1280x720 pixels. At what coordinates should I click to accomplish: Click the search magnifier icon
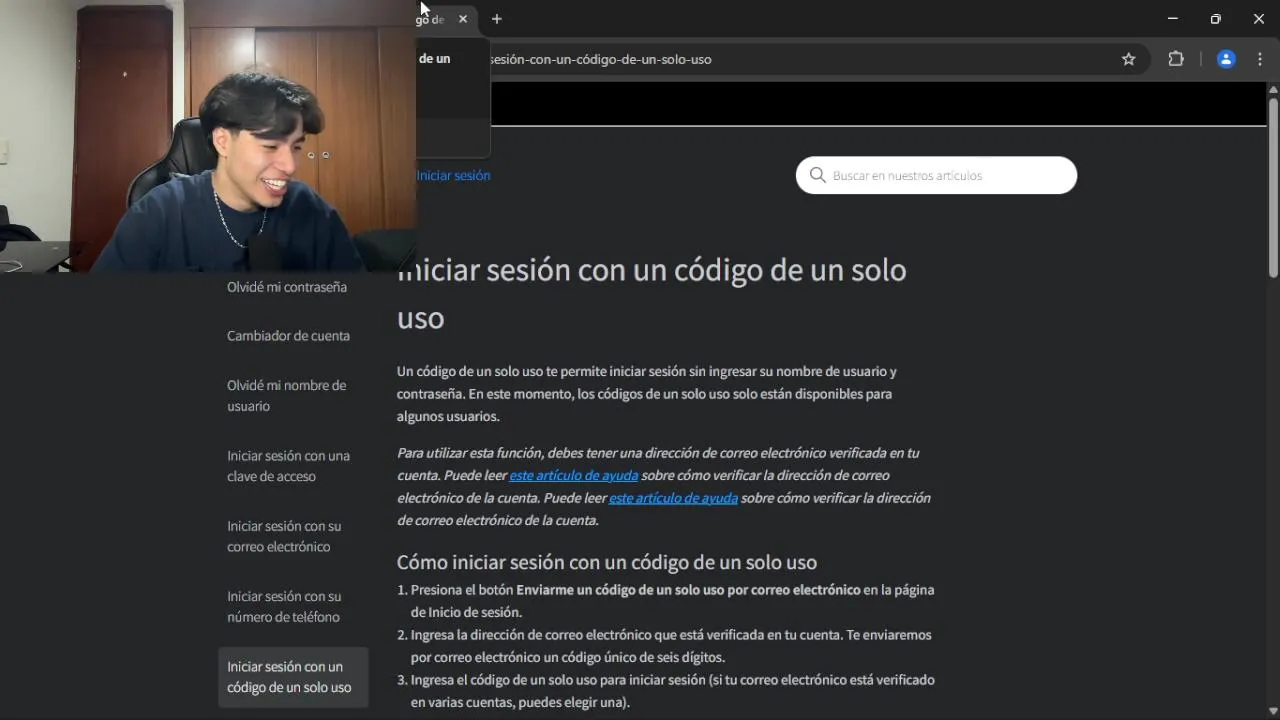(x=817, y=175)
